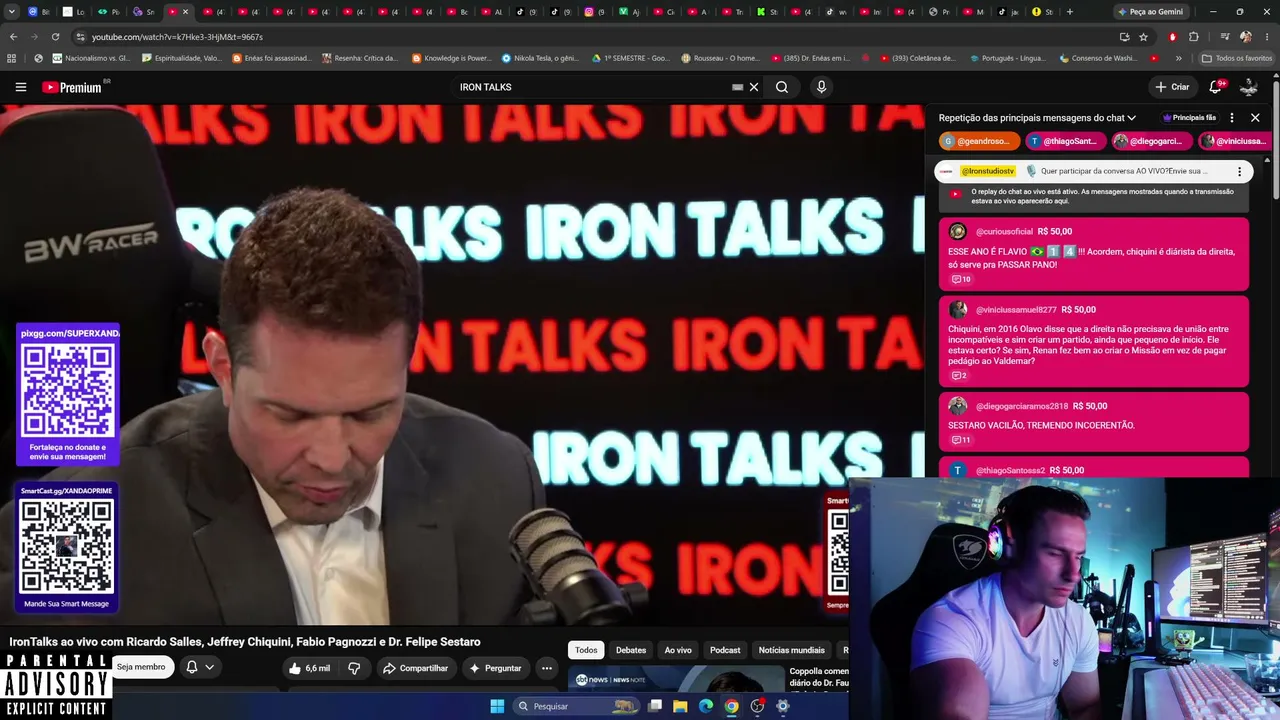Image resolution: width=1280 pixels, height=720 pixels.
Task: Click the Compartilhar share button
Action: click(x=415, y=668)
